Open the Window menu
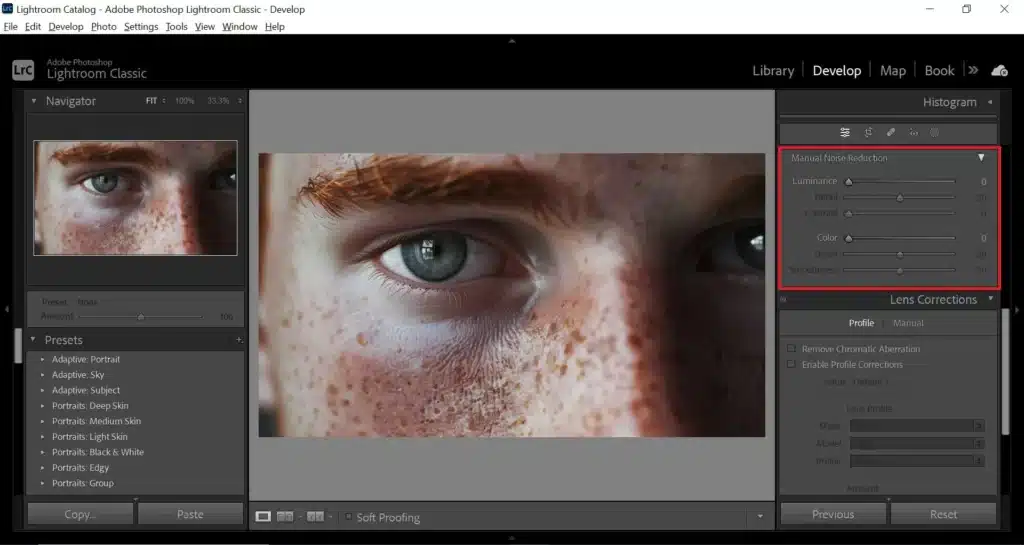The height and width of the screenshot is (545, 1024). coord(240,27)
